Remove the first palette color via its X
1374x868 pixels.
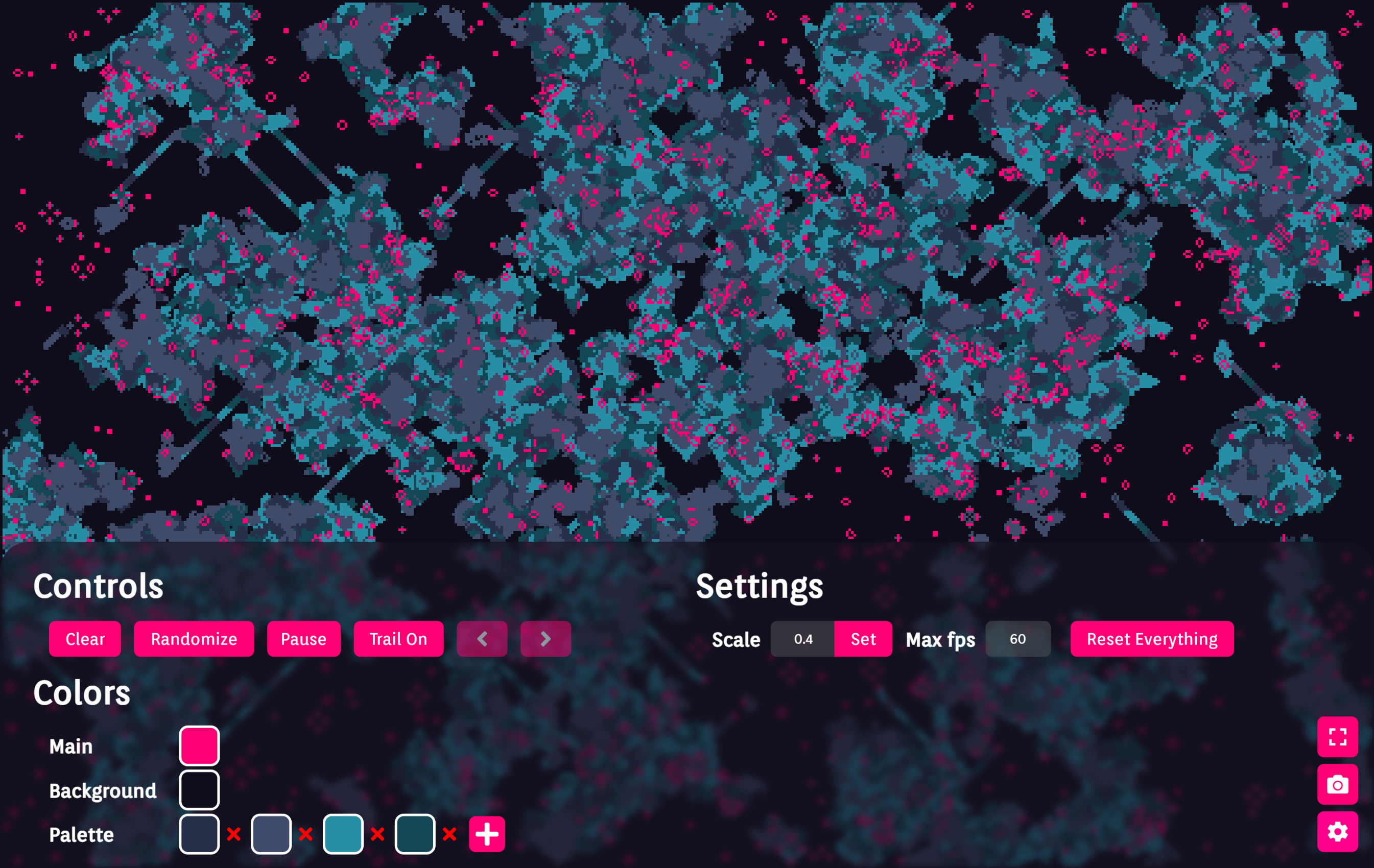pos(234,834)
